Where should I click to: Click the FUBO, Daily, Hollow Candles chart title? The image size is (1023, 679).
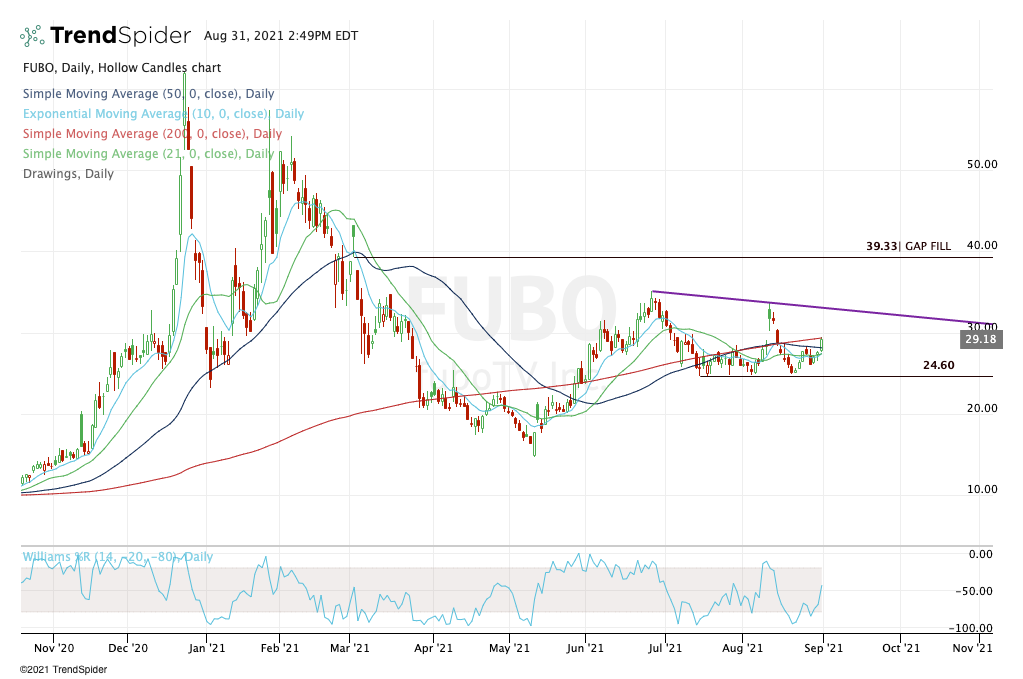click(122, 68)
